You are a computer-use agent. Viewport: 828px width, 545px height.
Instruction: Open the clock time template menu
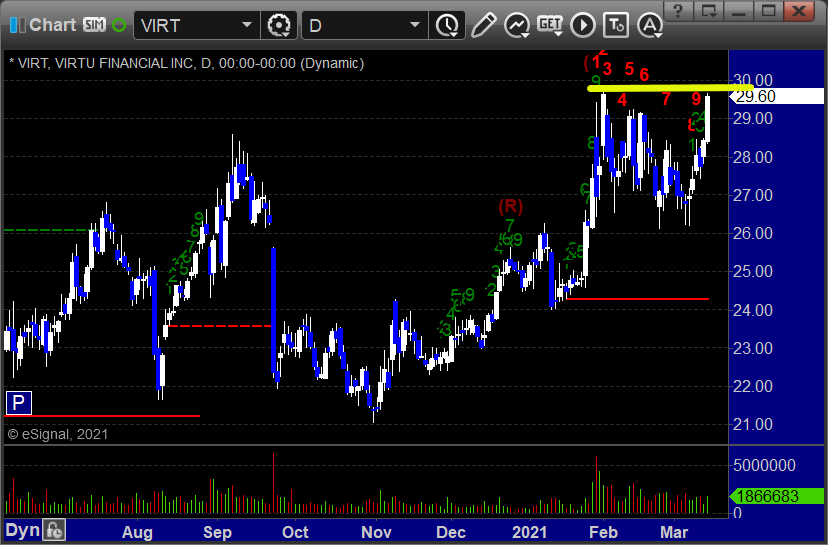(448, 25)
